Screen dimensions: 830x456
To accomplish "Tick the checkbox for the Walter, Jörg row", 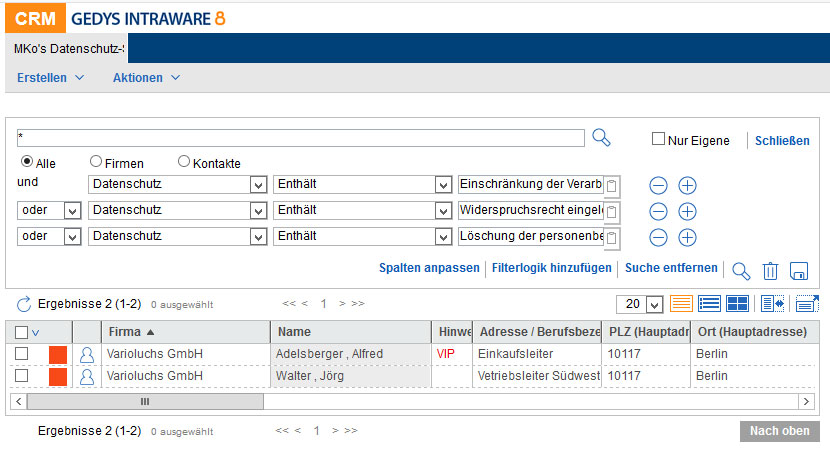I will [x=21, y=375].
